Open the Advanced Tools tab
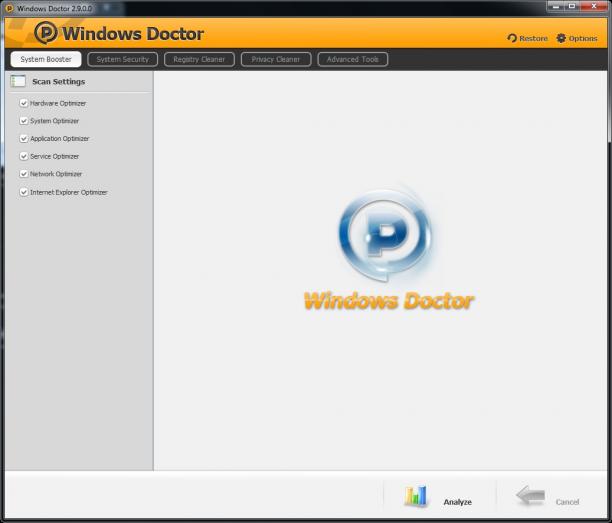 pos(353,59)
